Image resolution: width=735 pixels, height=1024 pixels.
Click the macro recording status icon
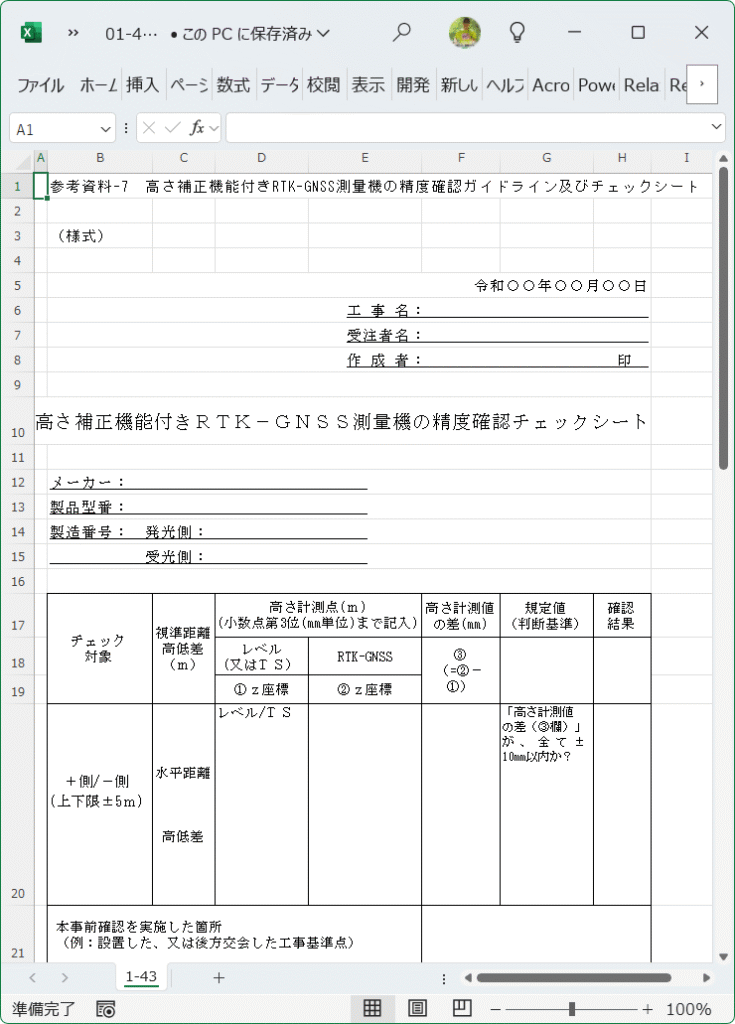(105, 1008)
